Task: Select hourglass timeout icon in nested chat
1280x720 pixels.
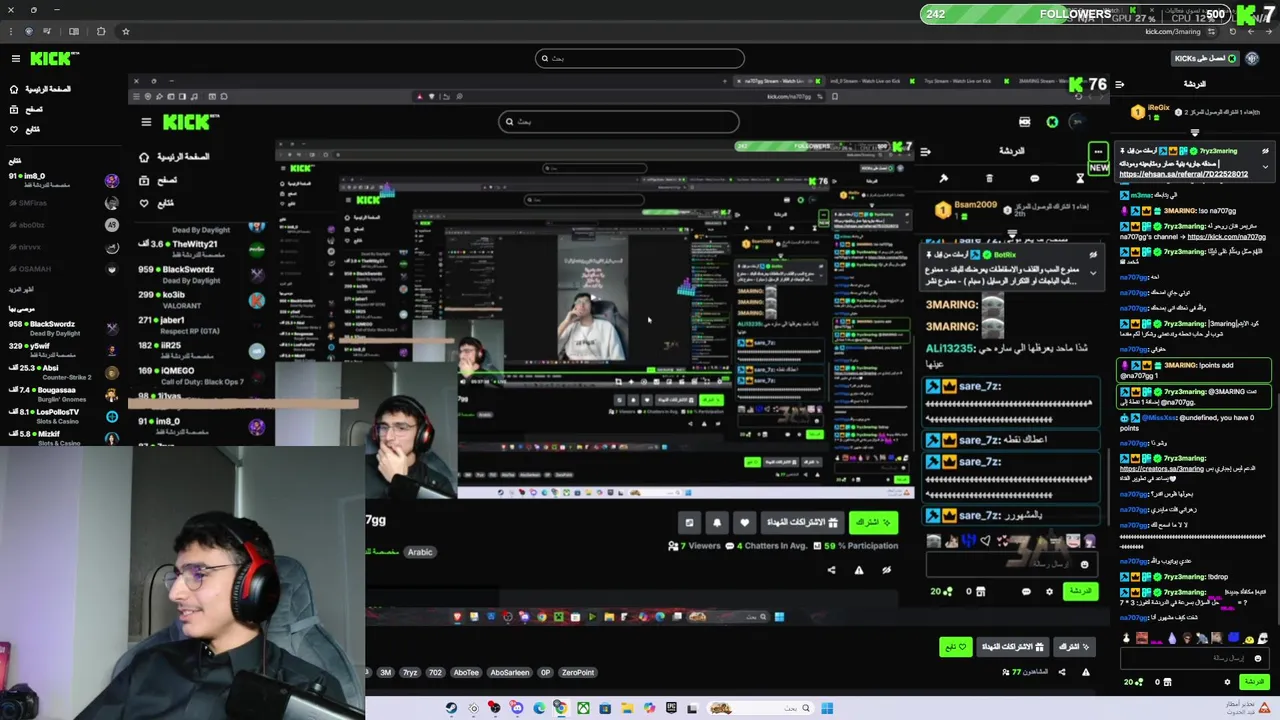Action: pyautogui.click(x=1080, y=178)
